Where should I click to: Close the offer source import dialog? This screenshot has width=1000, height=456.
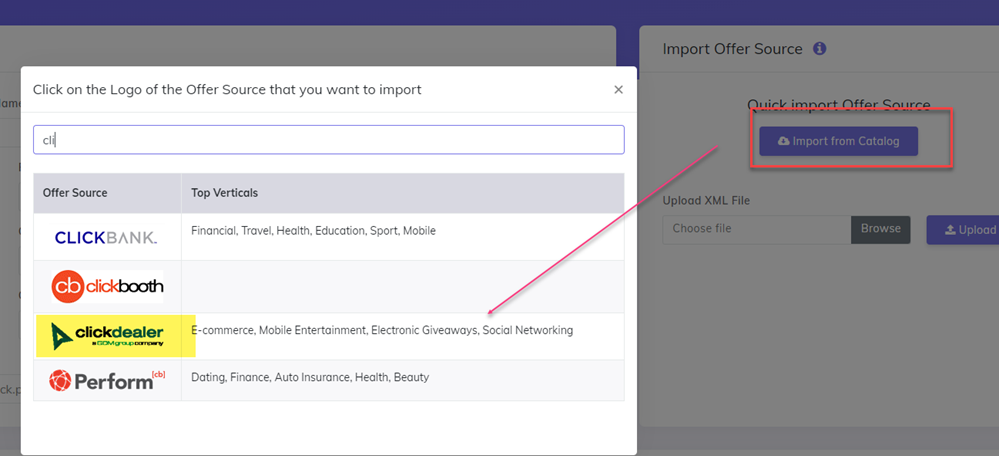pos(618,90)
